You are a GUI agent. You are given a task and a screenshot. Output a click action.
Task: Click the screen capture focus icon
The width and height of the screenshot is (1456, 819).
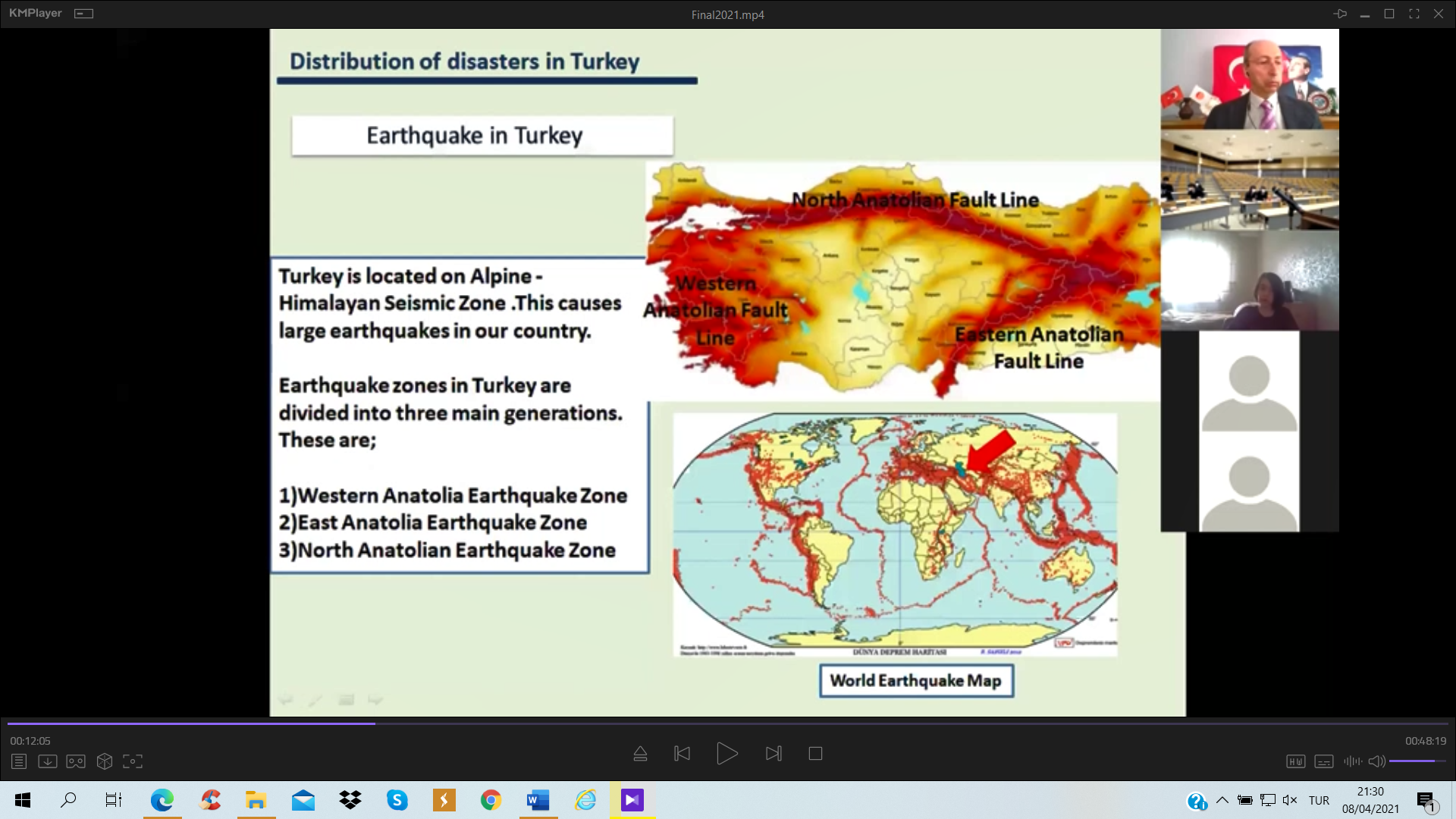(133, 761)
